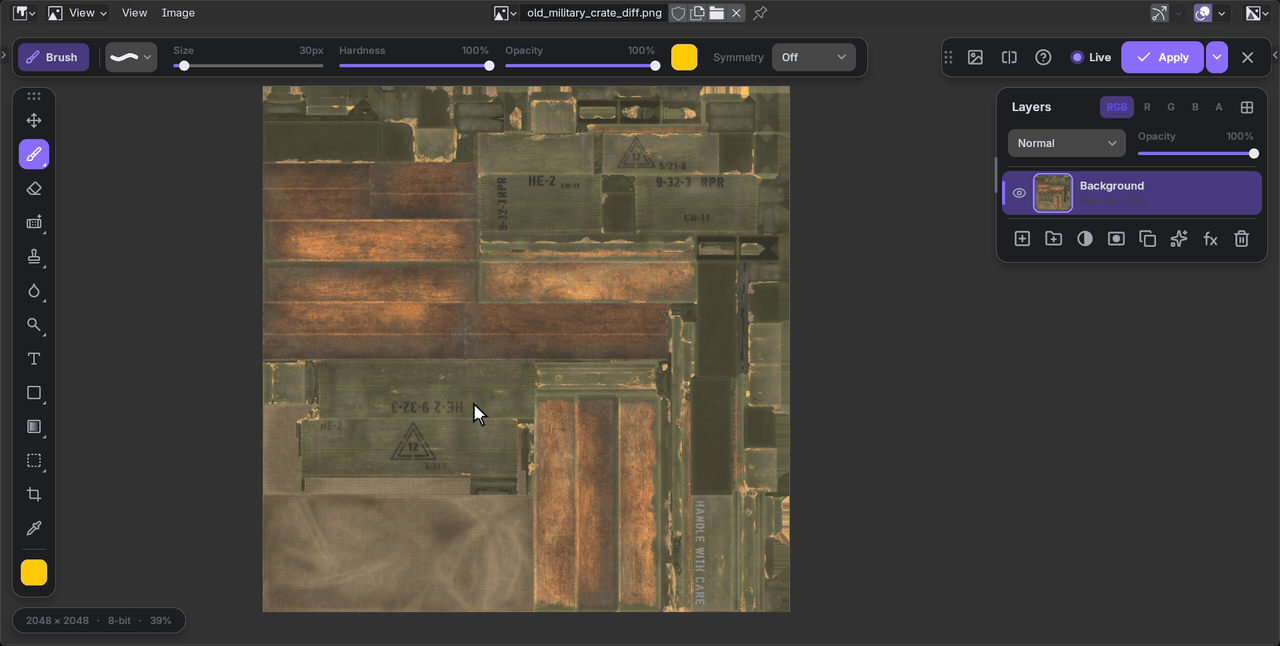1280x646 pixels.
Task: Click the image preview icon beside compare
Action: coord(975,58)
